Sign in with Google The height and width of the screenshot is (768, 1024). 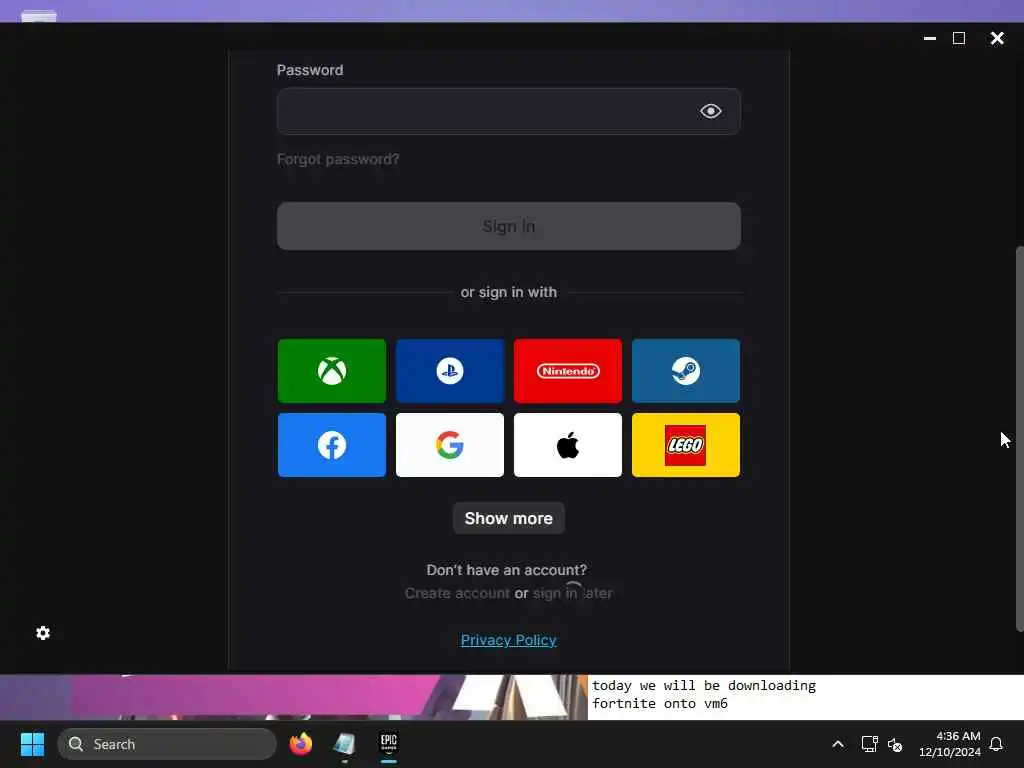point(450,445)
